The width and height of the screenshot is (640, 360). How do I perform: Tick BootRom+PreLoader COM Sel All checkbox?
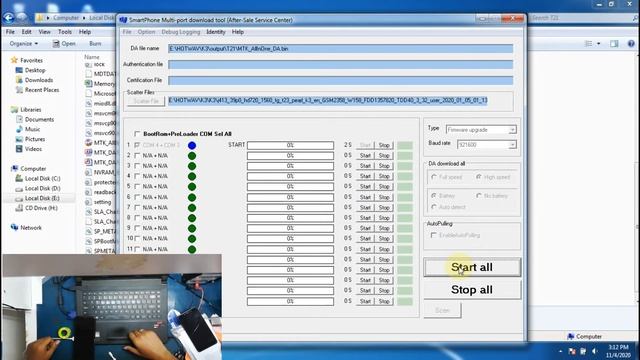(x=137, y=134)
